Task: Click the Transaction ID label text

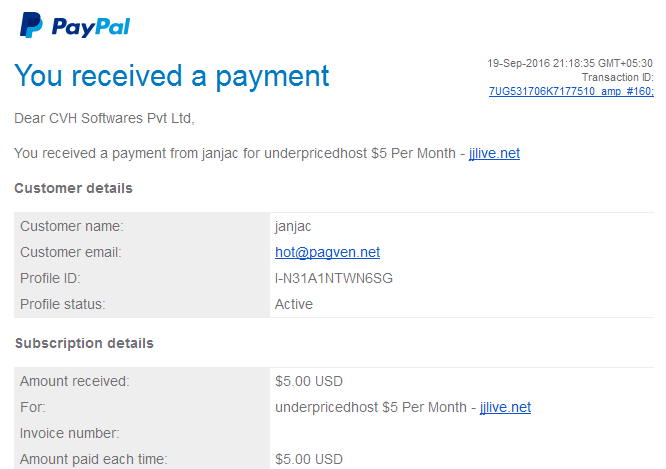Action: coord(618,77)
